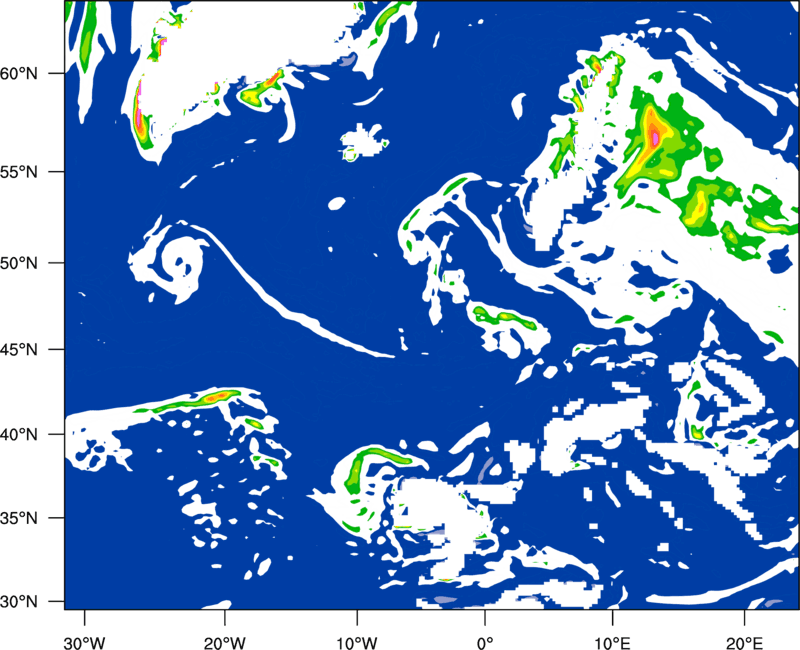Click the 30°N latitude label
800x650 pixels.
point(19,602)
